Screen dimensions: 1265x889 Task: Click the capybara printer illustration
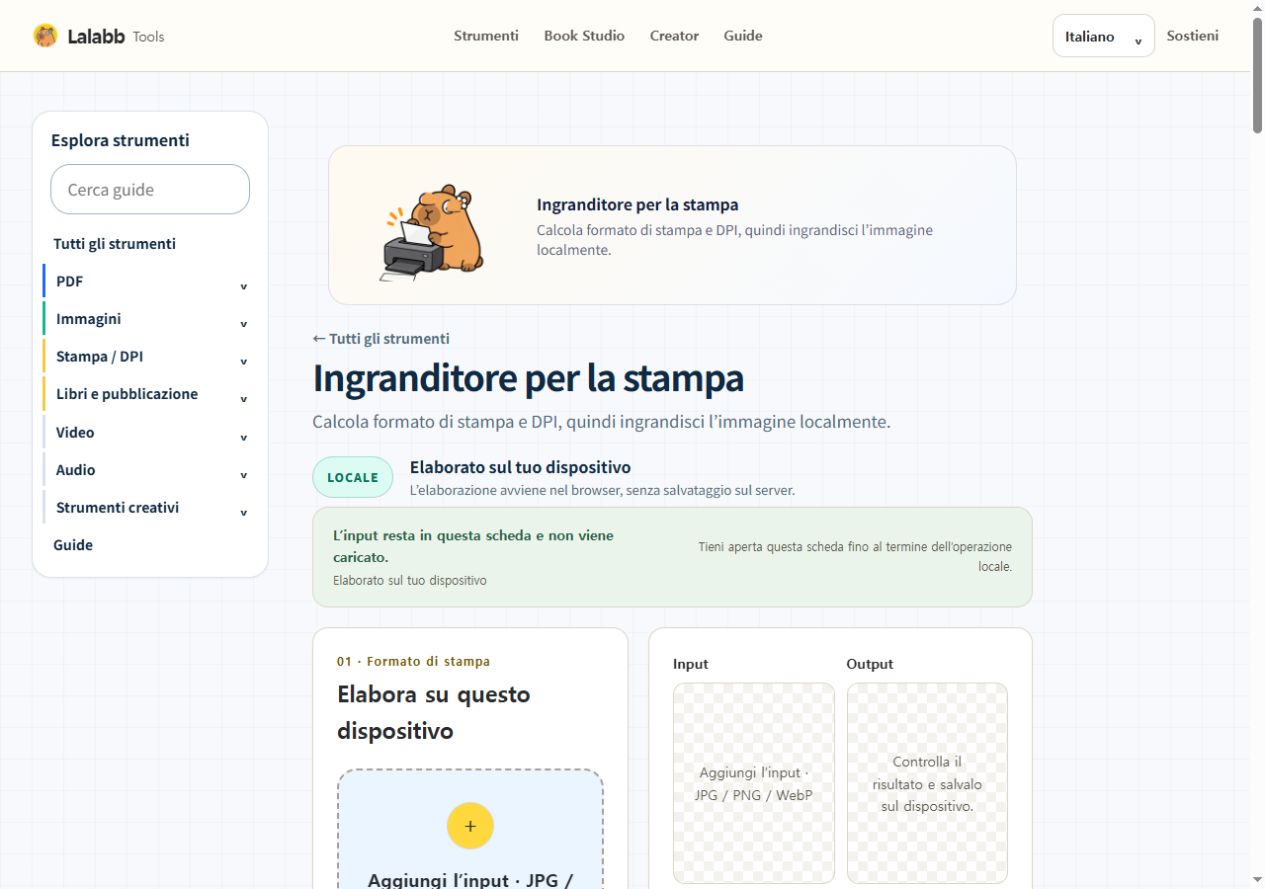[x=433, y=232]
